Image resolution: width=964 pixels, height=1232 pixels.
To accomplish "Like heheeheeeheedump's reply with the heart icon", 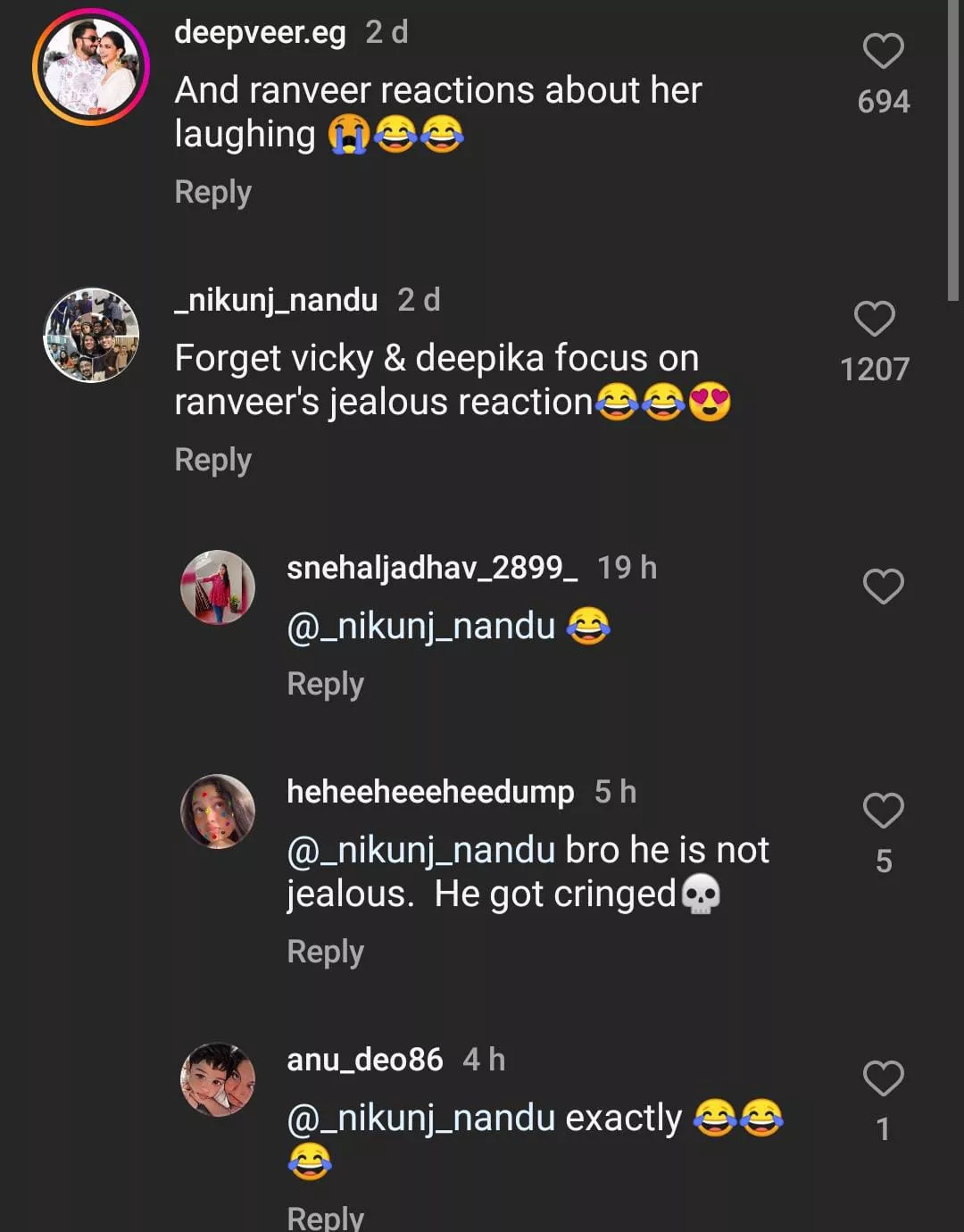I will 883,811.
